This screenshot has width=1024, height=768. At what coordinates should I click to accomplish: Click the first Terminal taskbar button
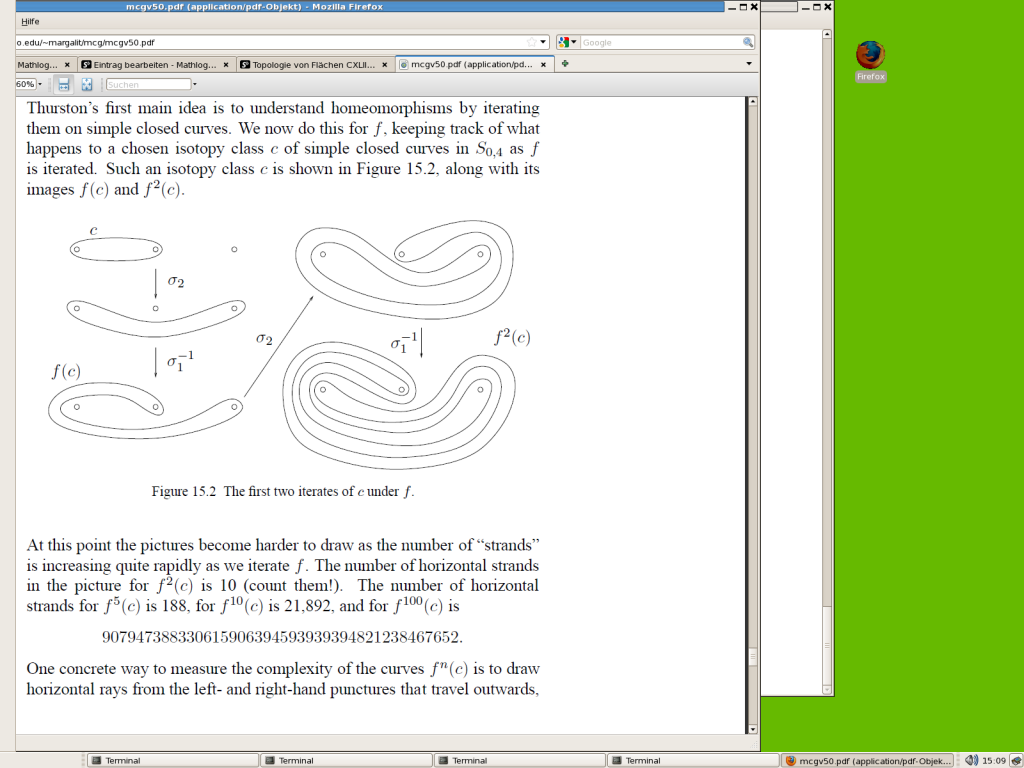click(172, 761)
